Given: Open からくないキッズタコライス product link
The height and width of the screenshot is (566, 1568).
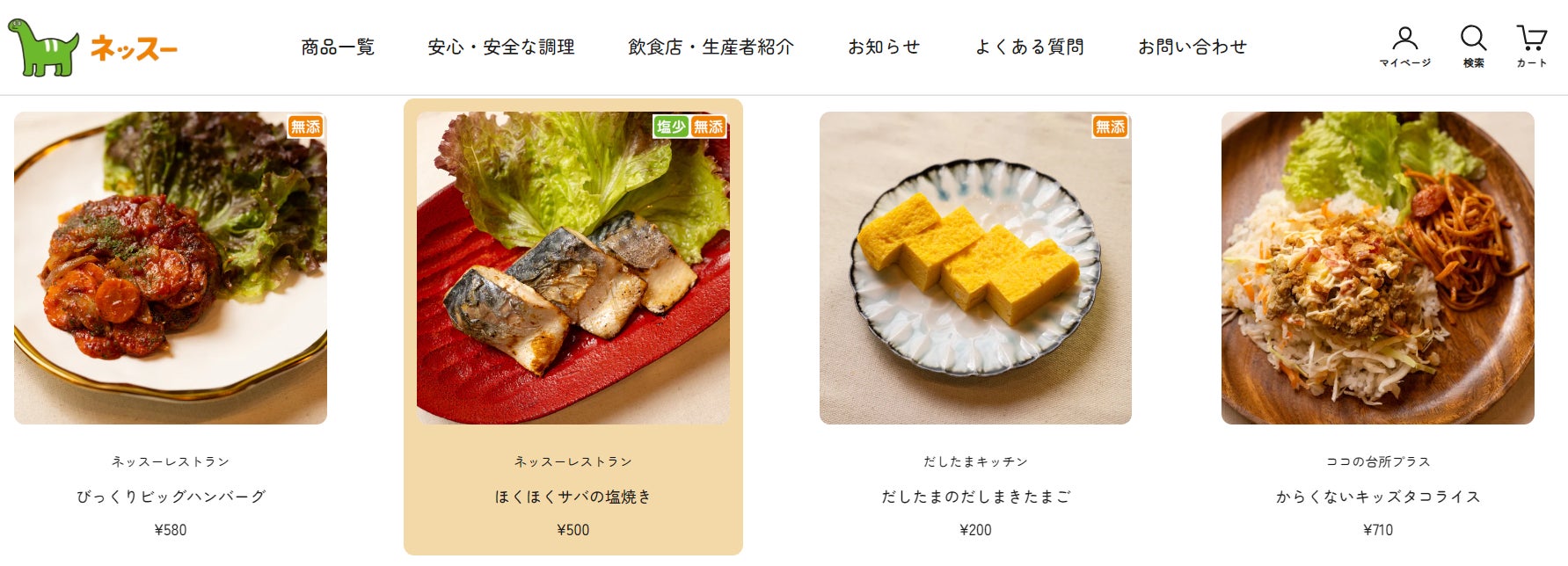Looking at the screenshot, I should pos(1378,497).
